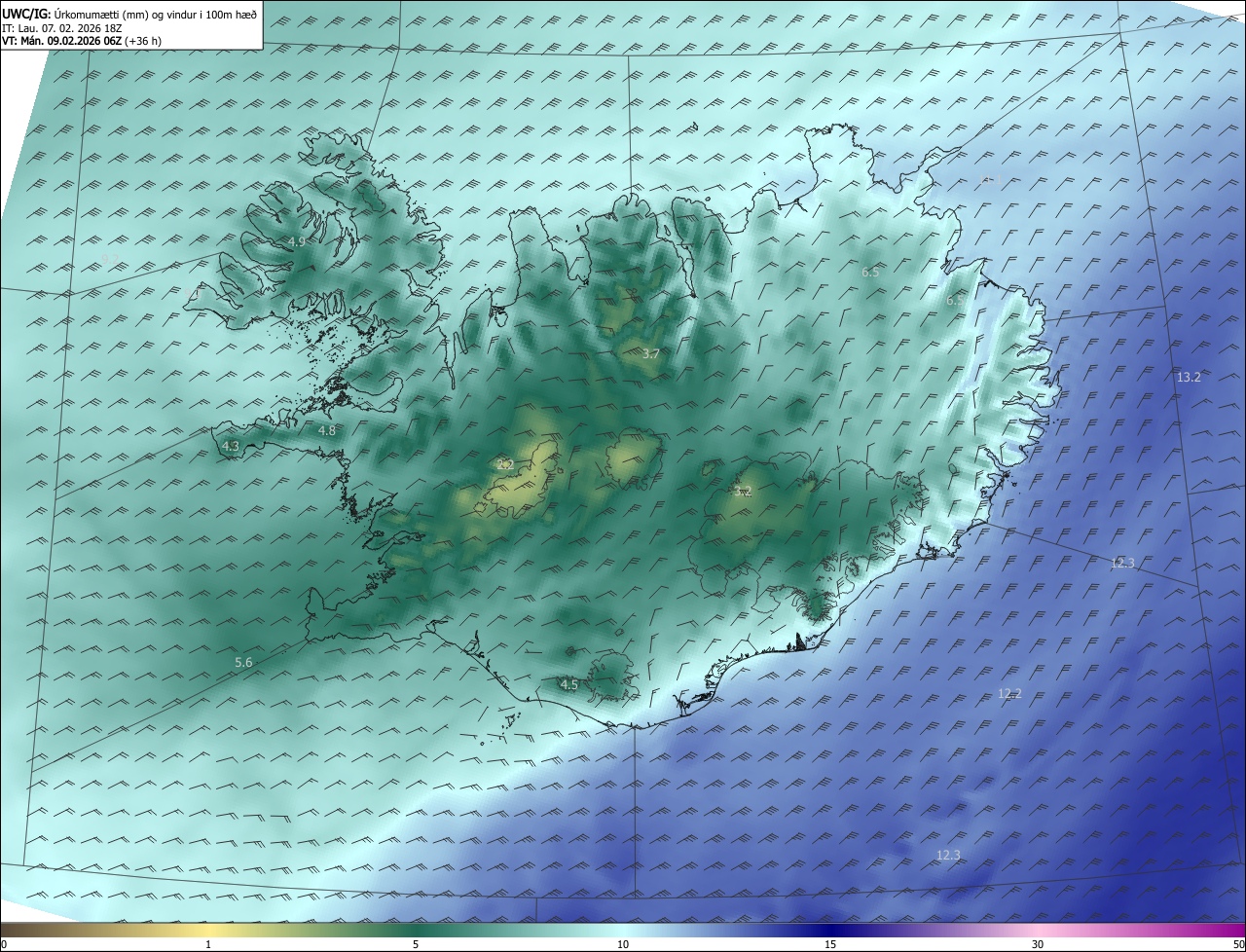Image resolution: width=1246 pixels, height=952 pixels.
Task: Click the 13.2 value east of Iceland
Action: tap(1189, 377)
